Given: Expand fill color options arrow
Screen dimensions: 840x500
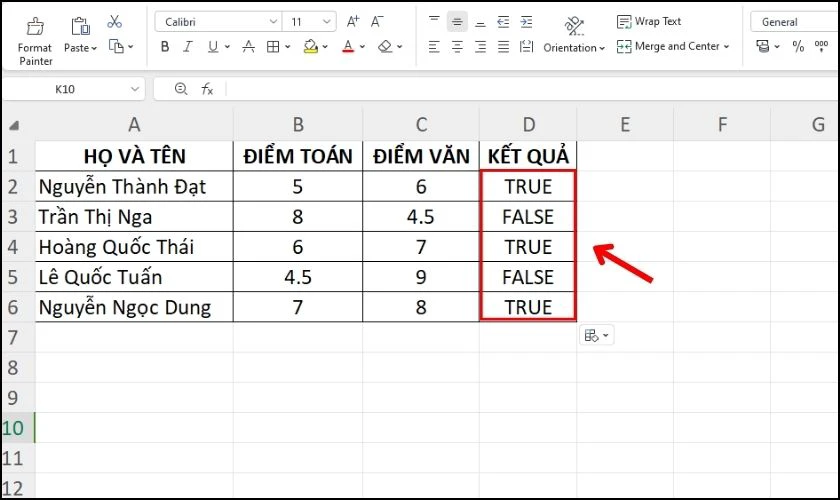Looking at the screenshot, I should 325,47.
